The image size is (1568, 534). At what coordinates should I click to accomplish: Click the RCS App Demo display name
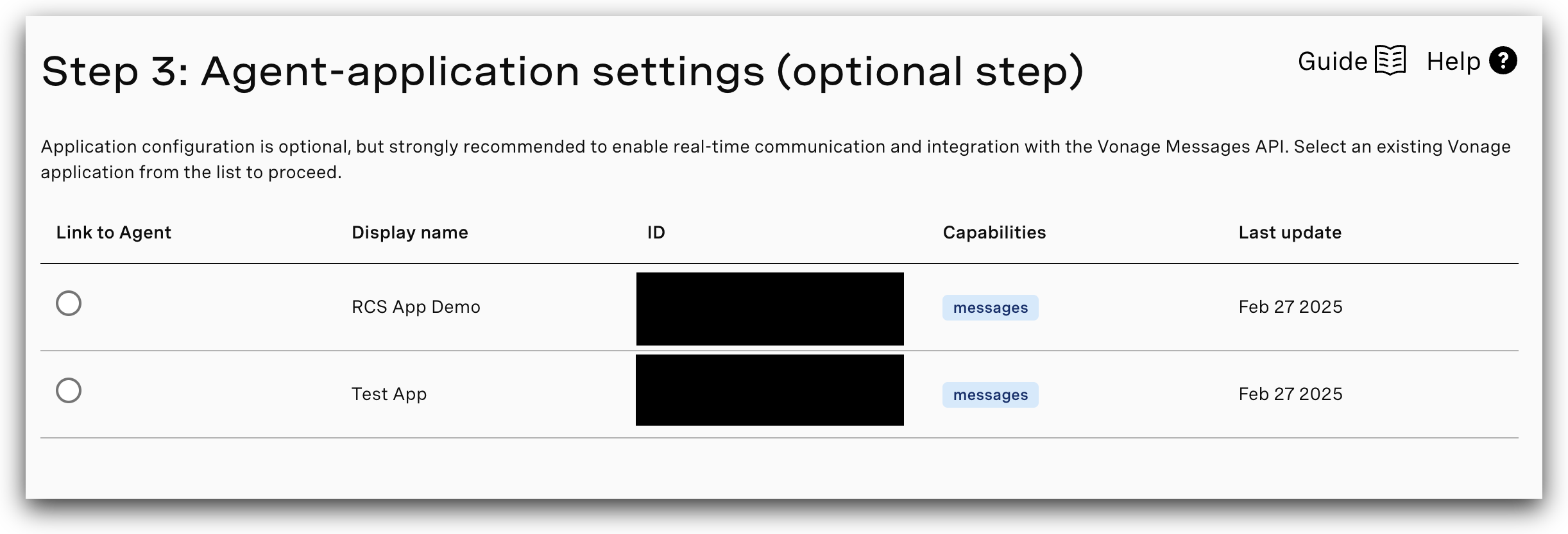416,307
